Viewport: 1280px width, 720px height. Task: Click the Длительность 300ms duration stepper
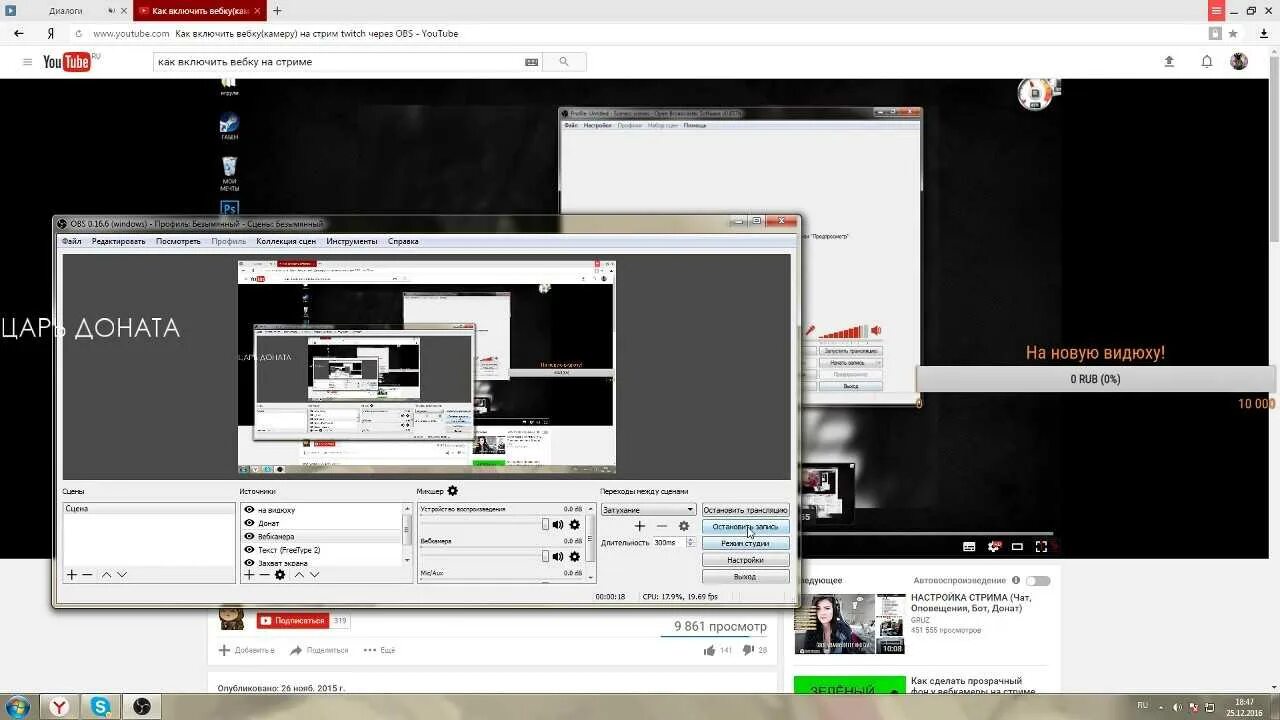(690, 542)
